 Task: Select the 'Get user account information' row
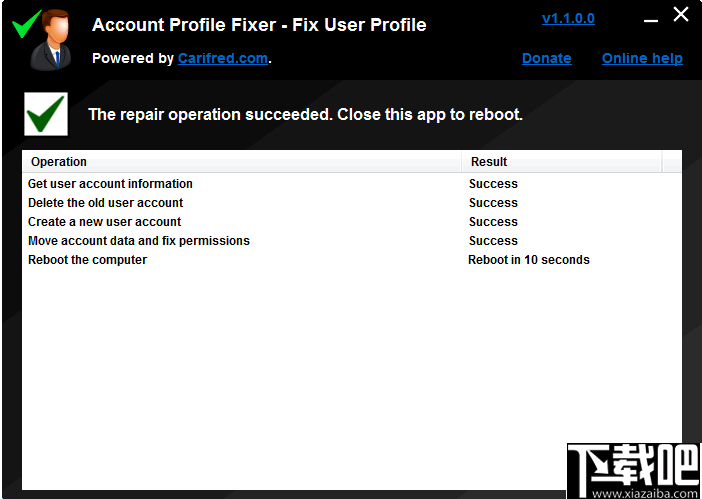click(352, 184)
